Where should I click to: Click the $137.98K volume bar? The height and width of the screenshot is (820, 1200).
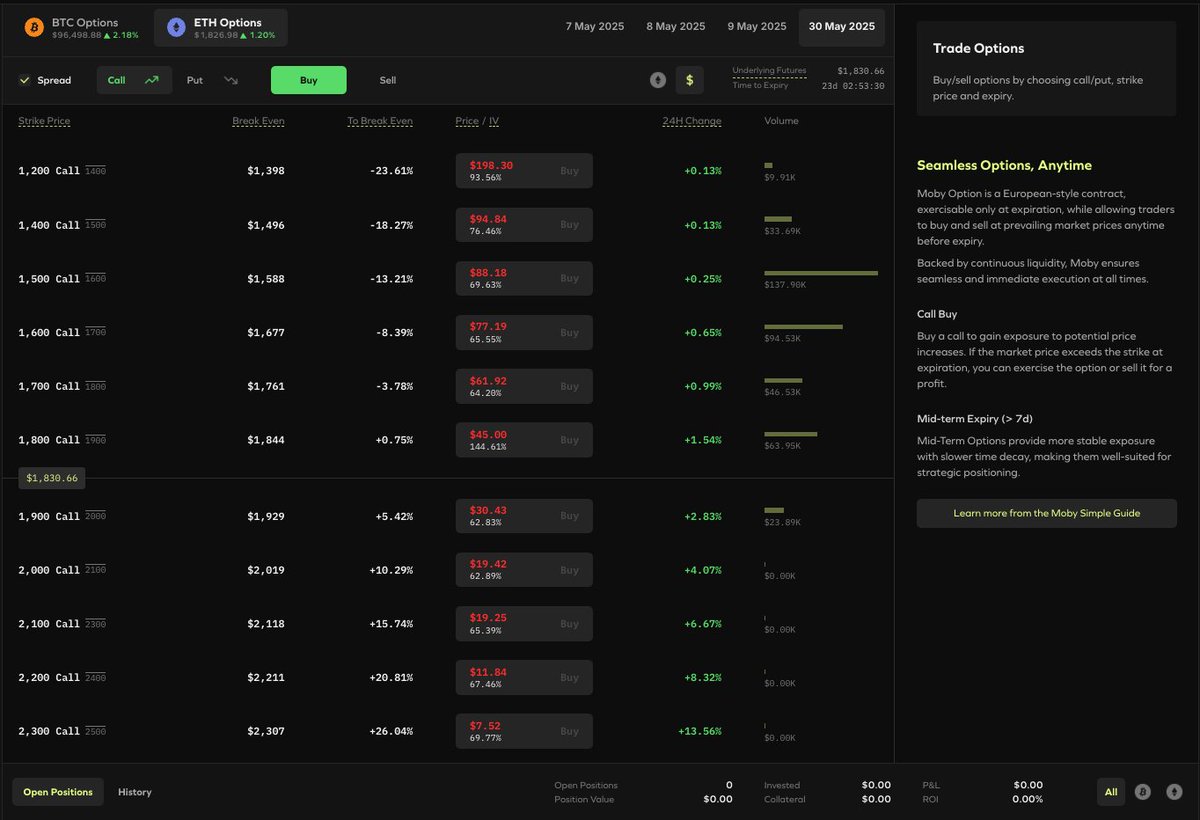click(x=821, y=272)
